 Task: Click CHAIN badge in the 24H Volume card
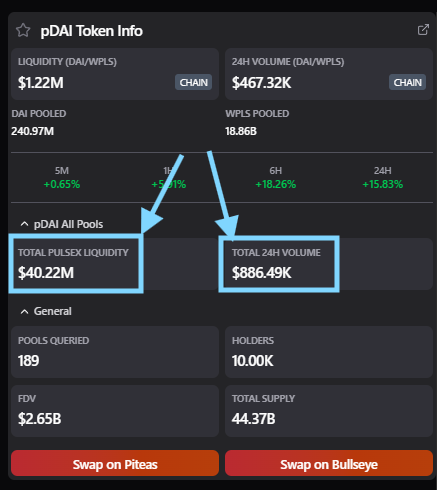tap(407, 82)
